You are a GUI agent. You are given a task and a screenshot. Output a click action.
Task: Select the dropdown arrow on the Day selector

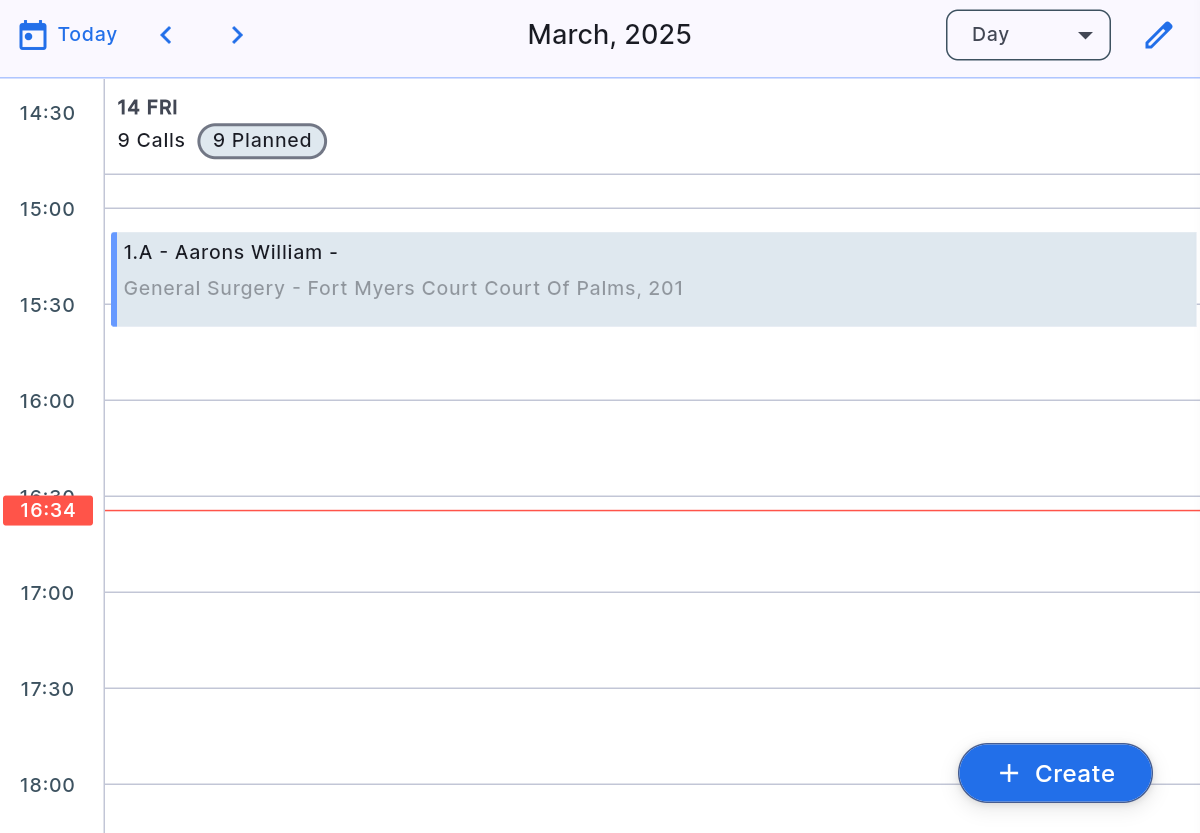coord(1085,35)
